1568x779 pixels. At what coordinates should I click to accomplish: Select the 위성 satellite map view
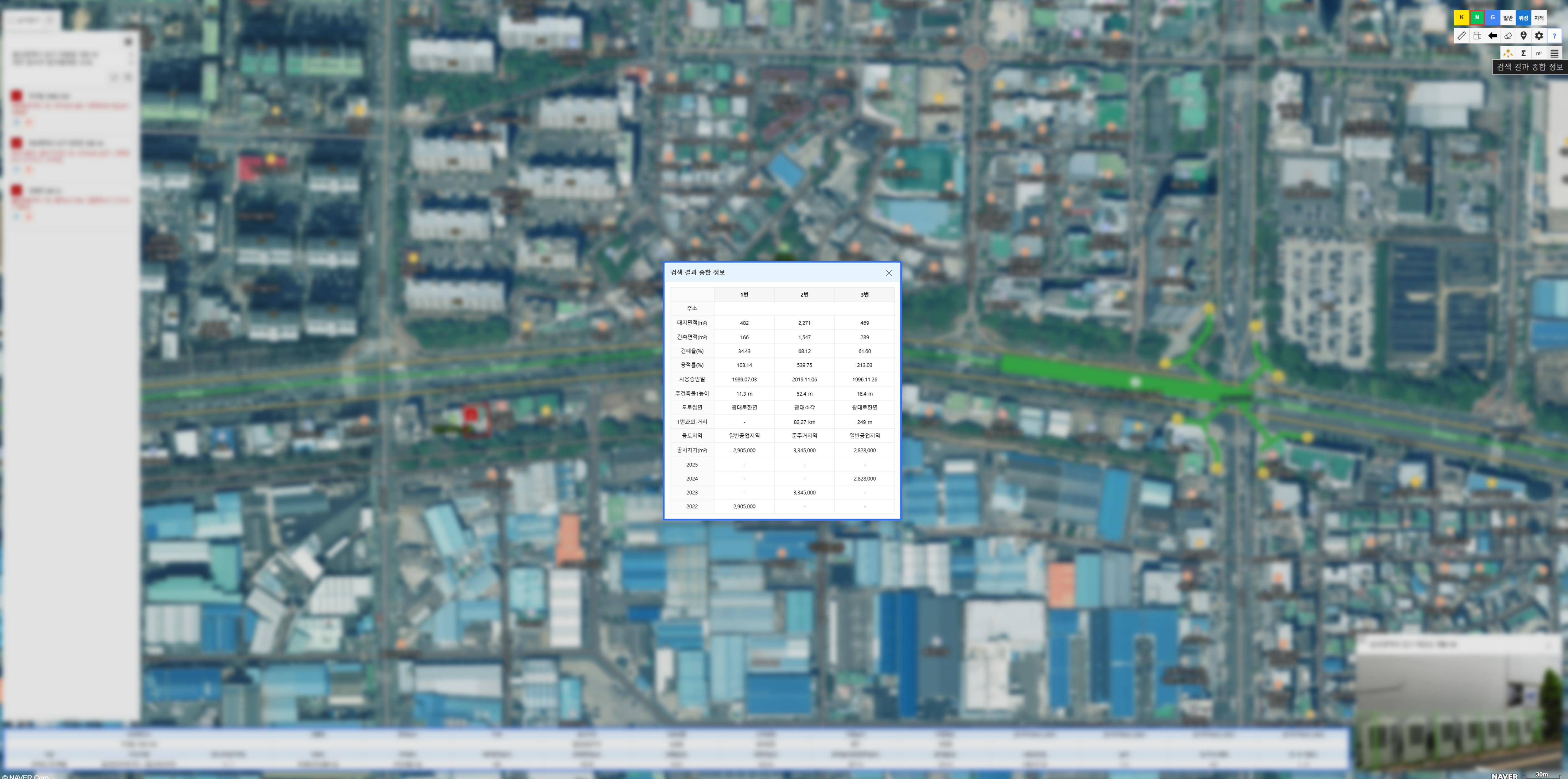(1523, 18)
